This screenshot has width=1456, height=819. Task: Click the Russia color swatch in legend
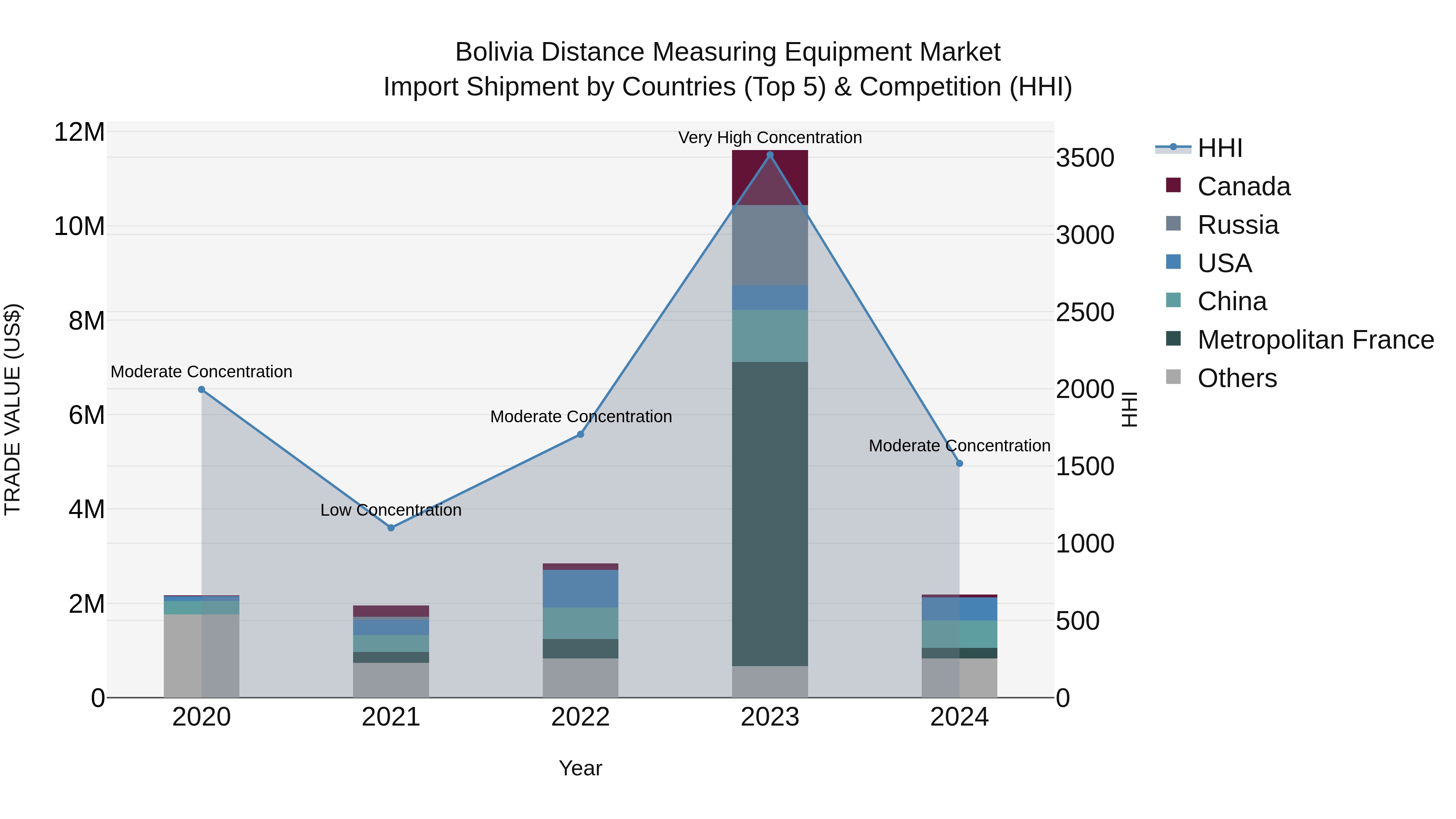[x=1173, y=223]
